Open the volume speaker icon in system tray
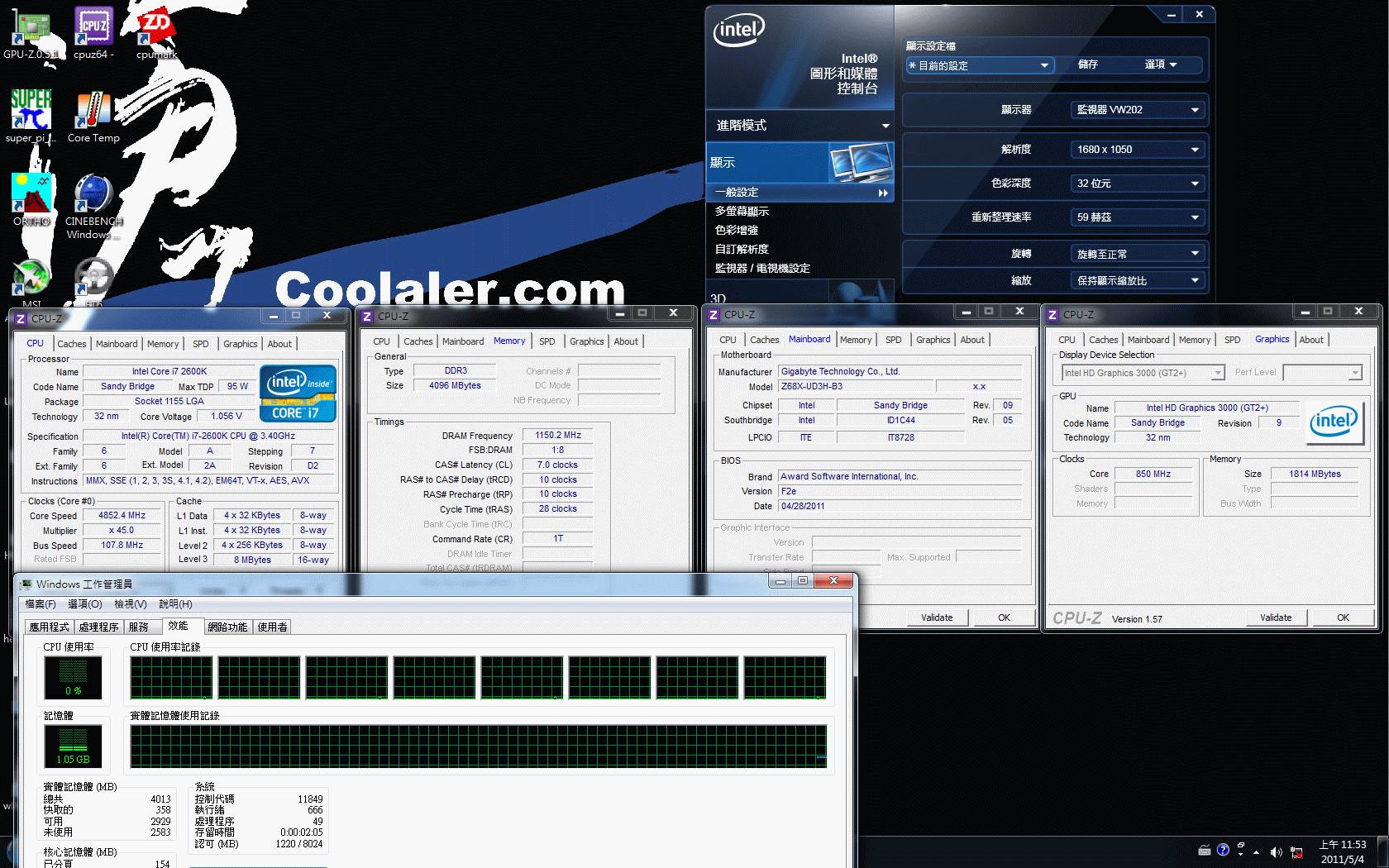This screenshot has height=868, width=1389. coord(1276,851)
